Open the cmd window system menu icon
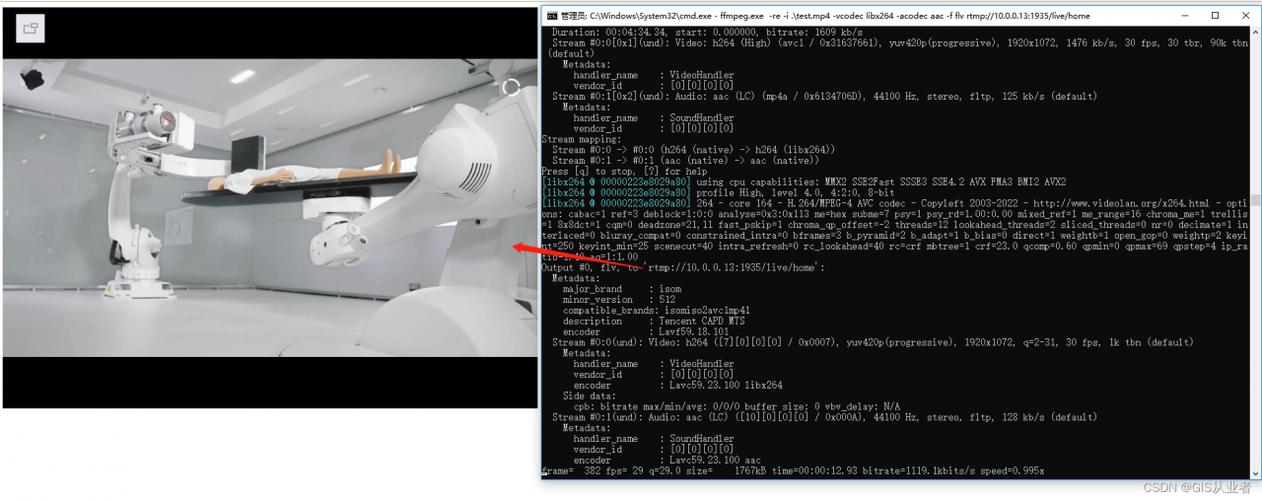 point(552,16)
